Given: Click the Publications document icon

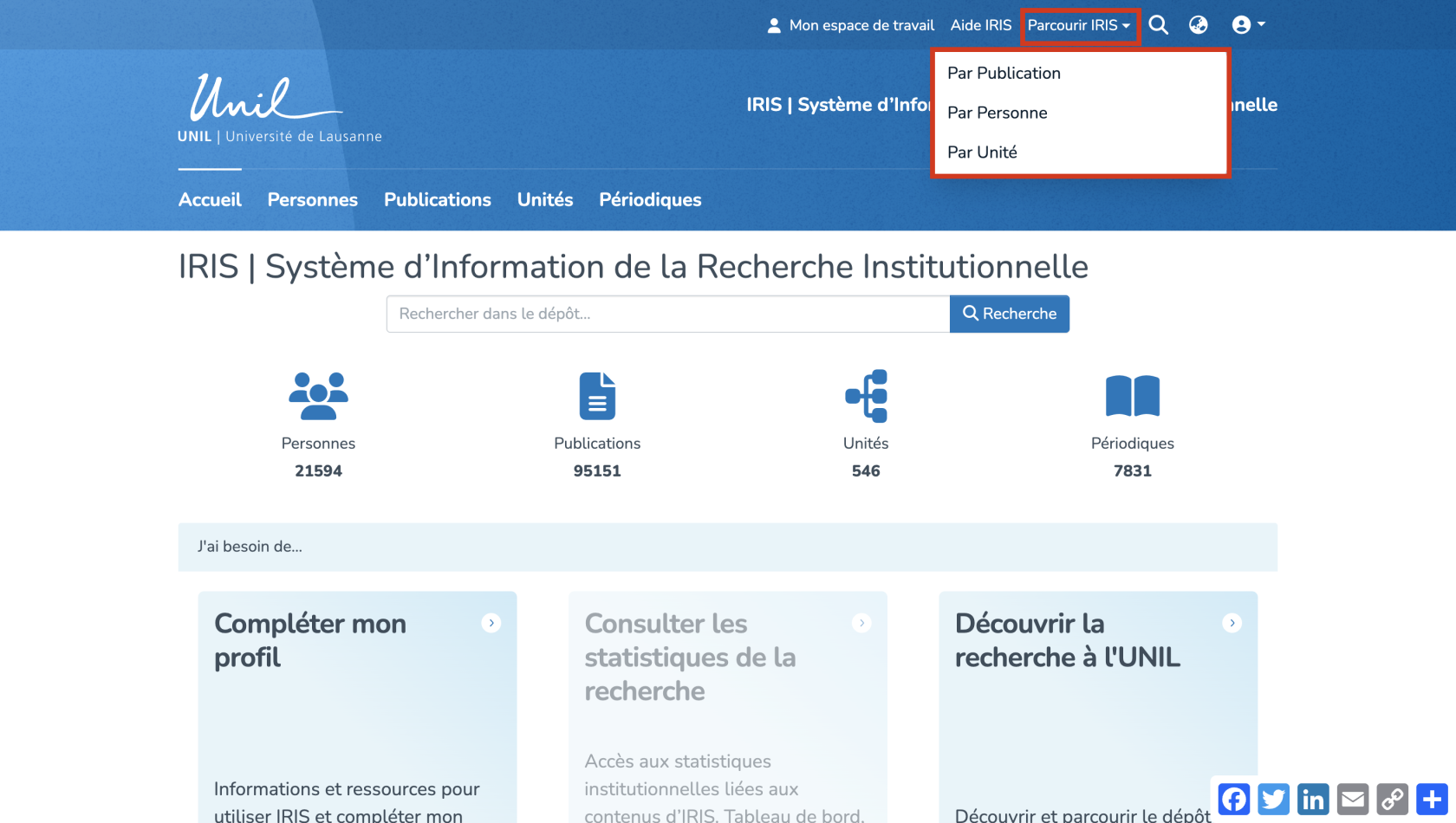Looking at the screenshot, I should (597, 396).
